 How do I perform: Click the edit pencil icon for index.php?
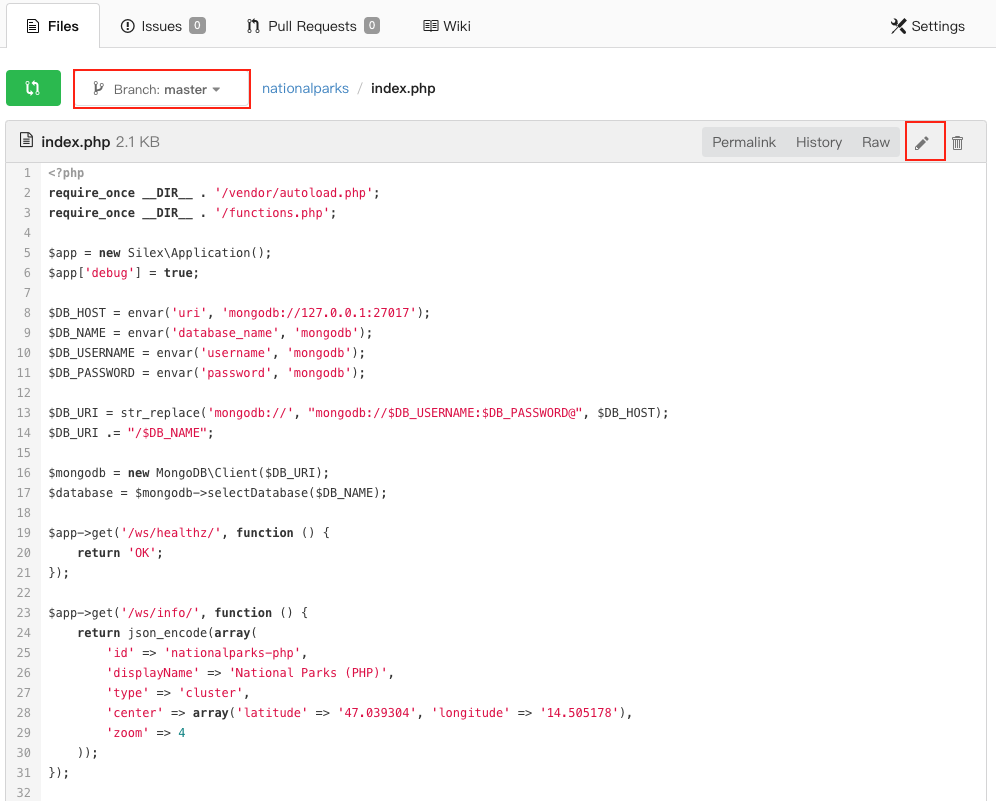(x=924, y=141)
